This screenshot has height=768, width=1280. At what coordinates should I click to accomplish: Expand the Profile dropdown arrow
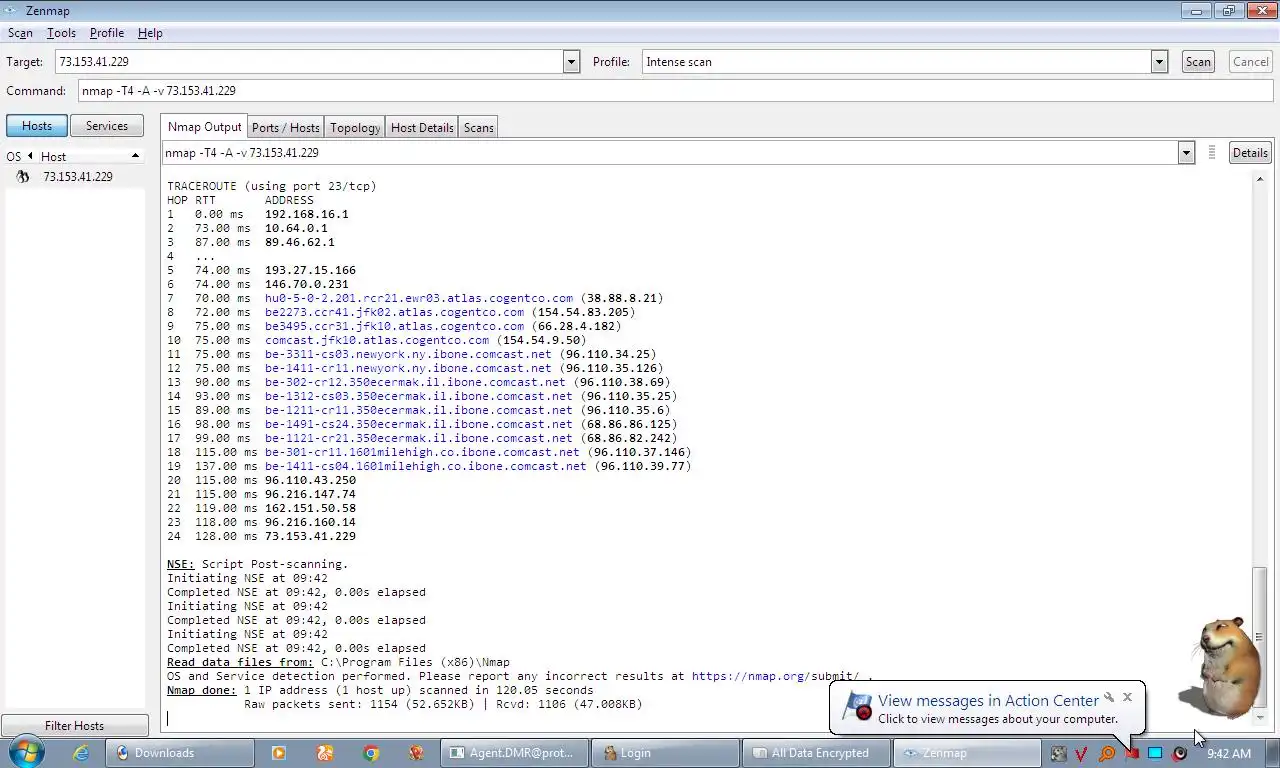tap(1159, 62)
